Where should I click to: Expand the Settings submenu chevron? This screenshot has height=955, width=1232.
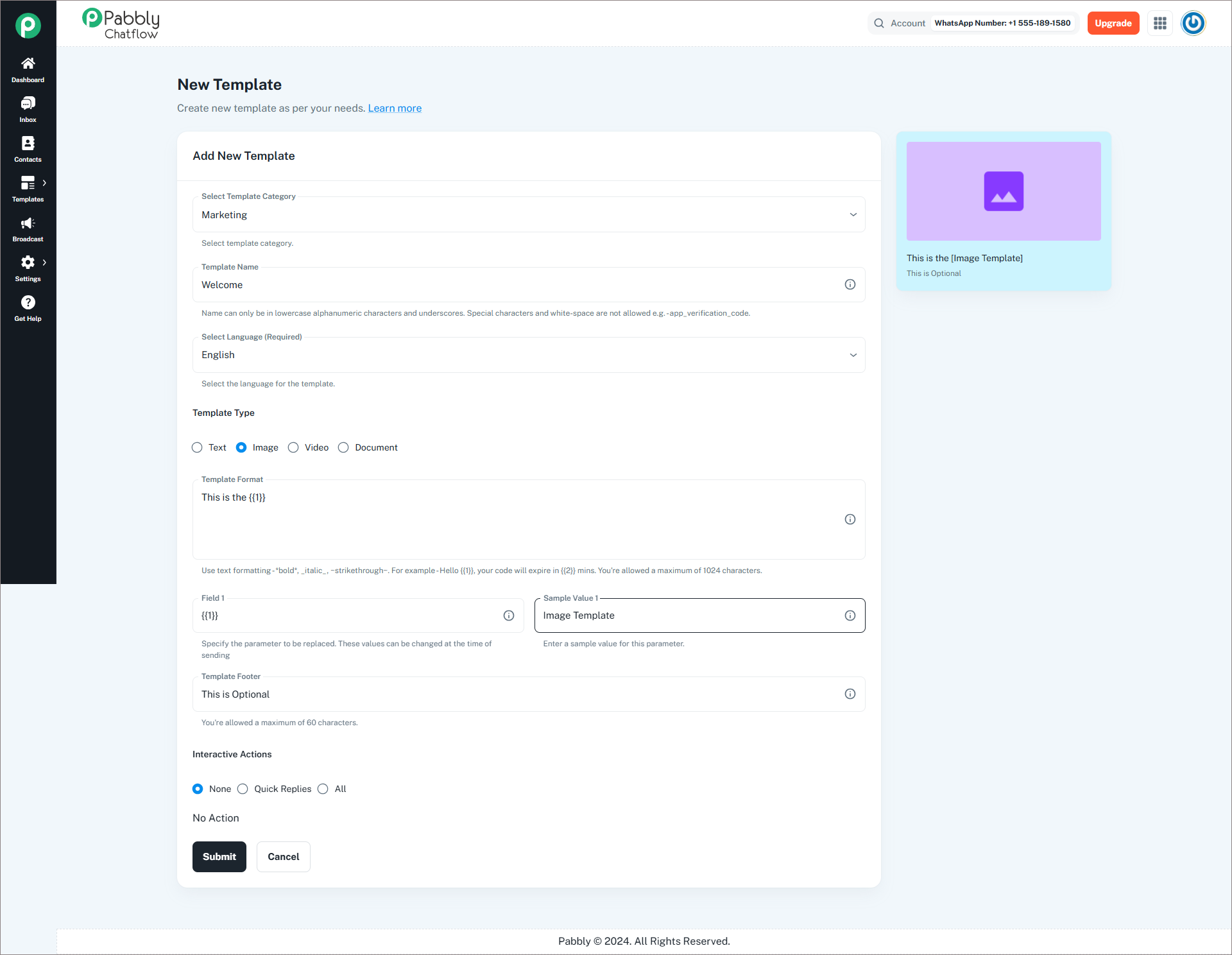(44, 262)
